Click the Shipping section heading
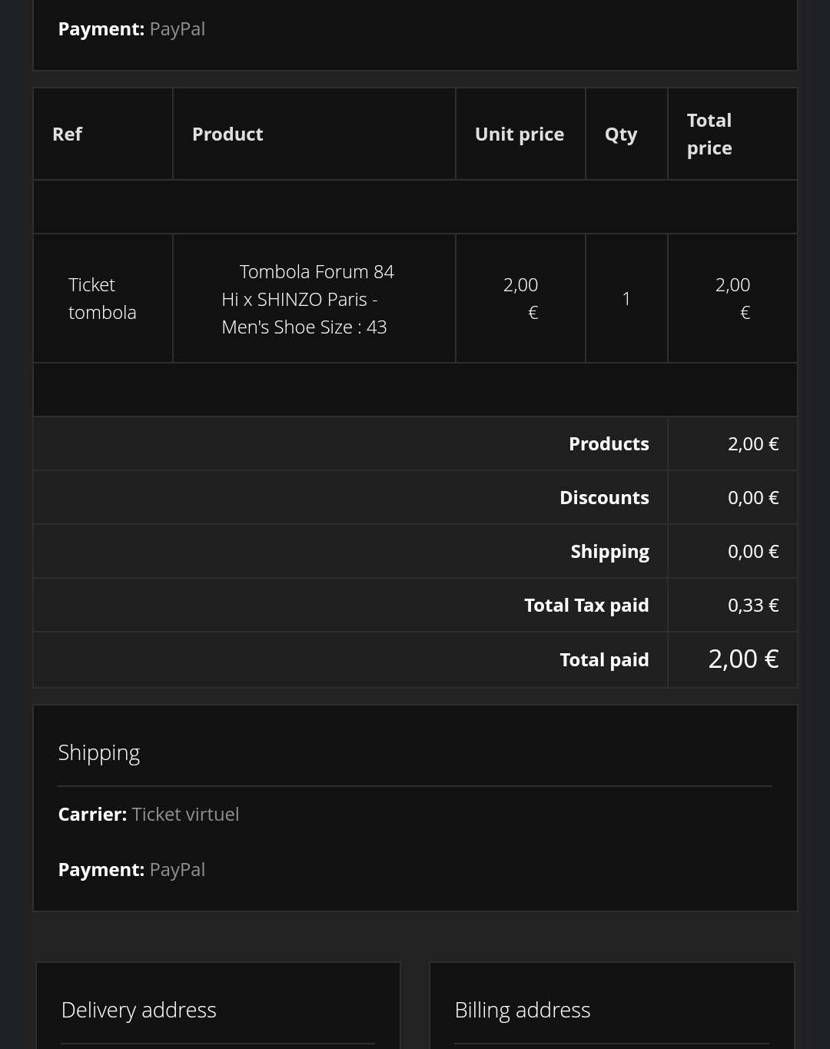This screenshot has height=1049, width=830. pyautogui.click(x=99, y=753)
